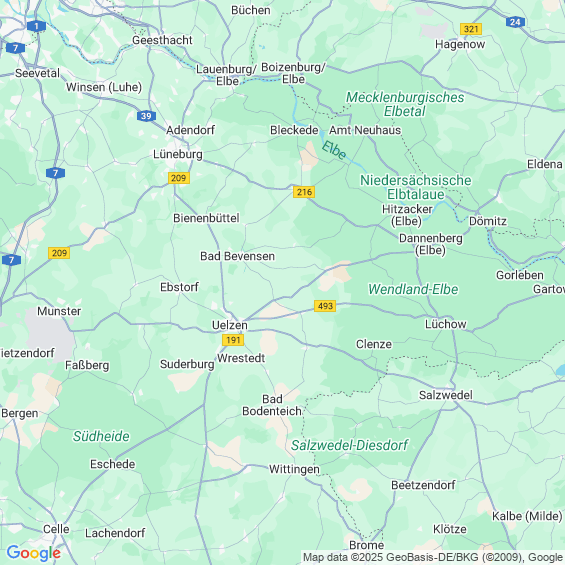This screenshot has height=565, width=565.
Task: Open the map data attribution text
Action: 433,557
